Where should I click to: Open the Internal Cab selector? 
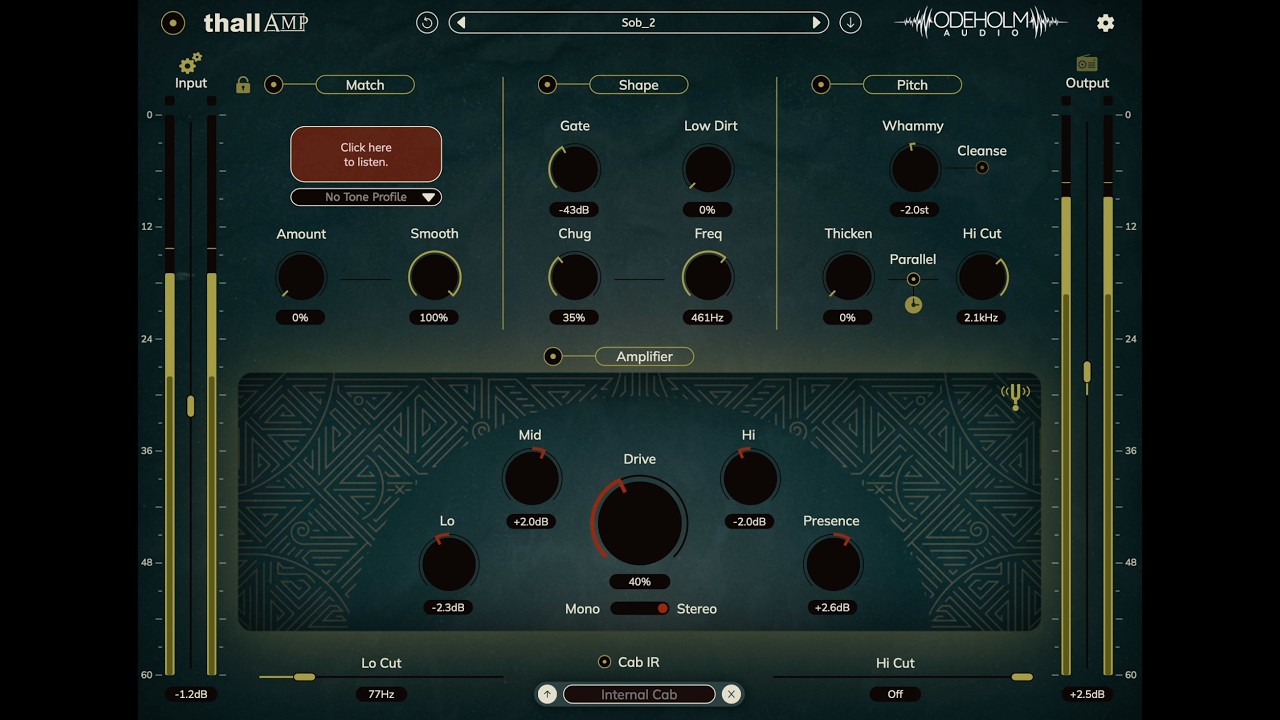[639, 694]
